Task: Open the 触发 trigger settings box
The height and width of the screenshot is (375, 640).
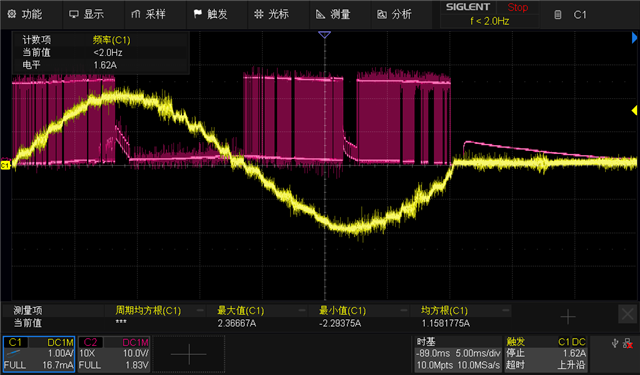Action: tap(546, 353)
